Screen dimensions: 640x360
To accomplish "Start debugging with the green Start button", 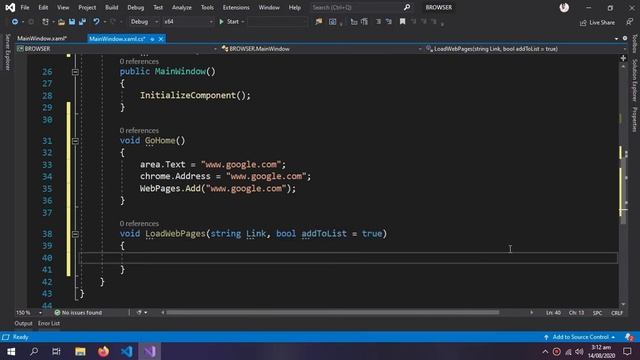I will click(229, 22).
